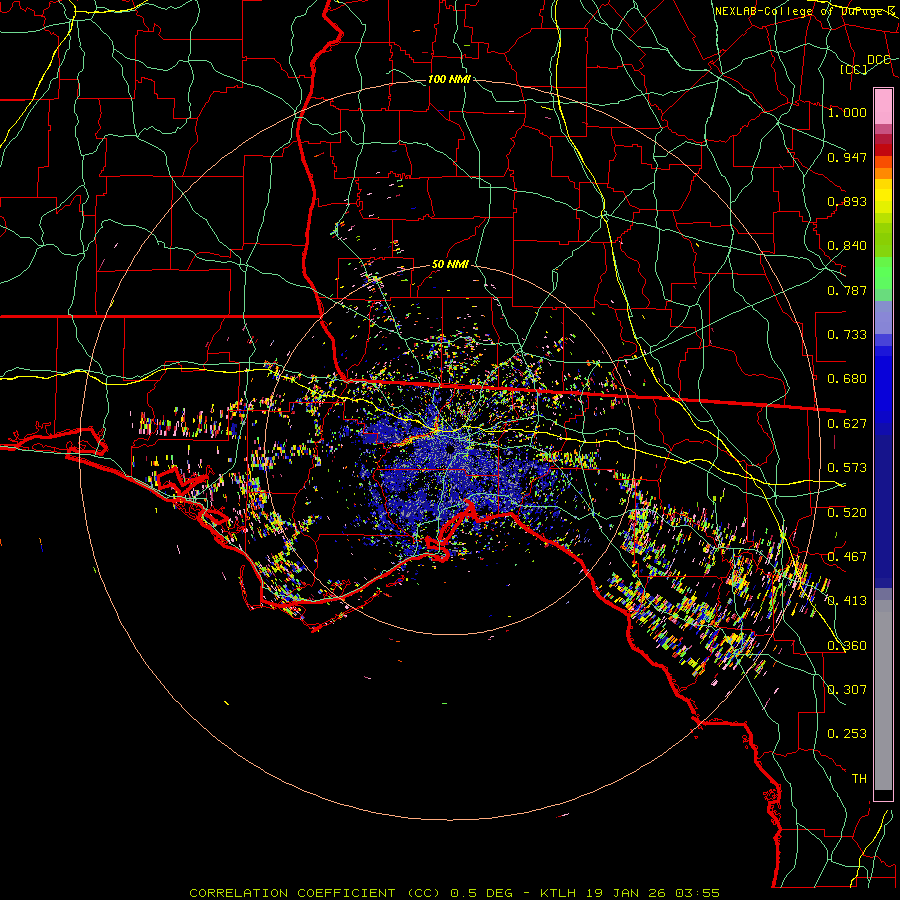Click the 50 NMI range ring label
Image resolution: width=900 pixels, height=900 pixels.
point(450,265)
